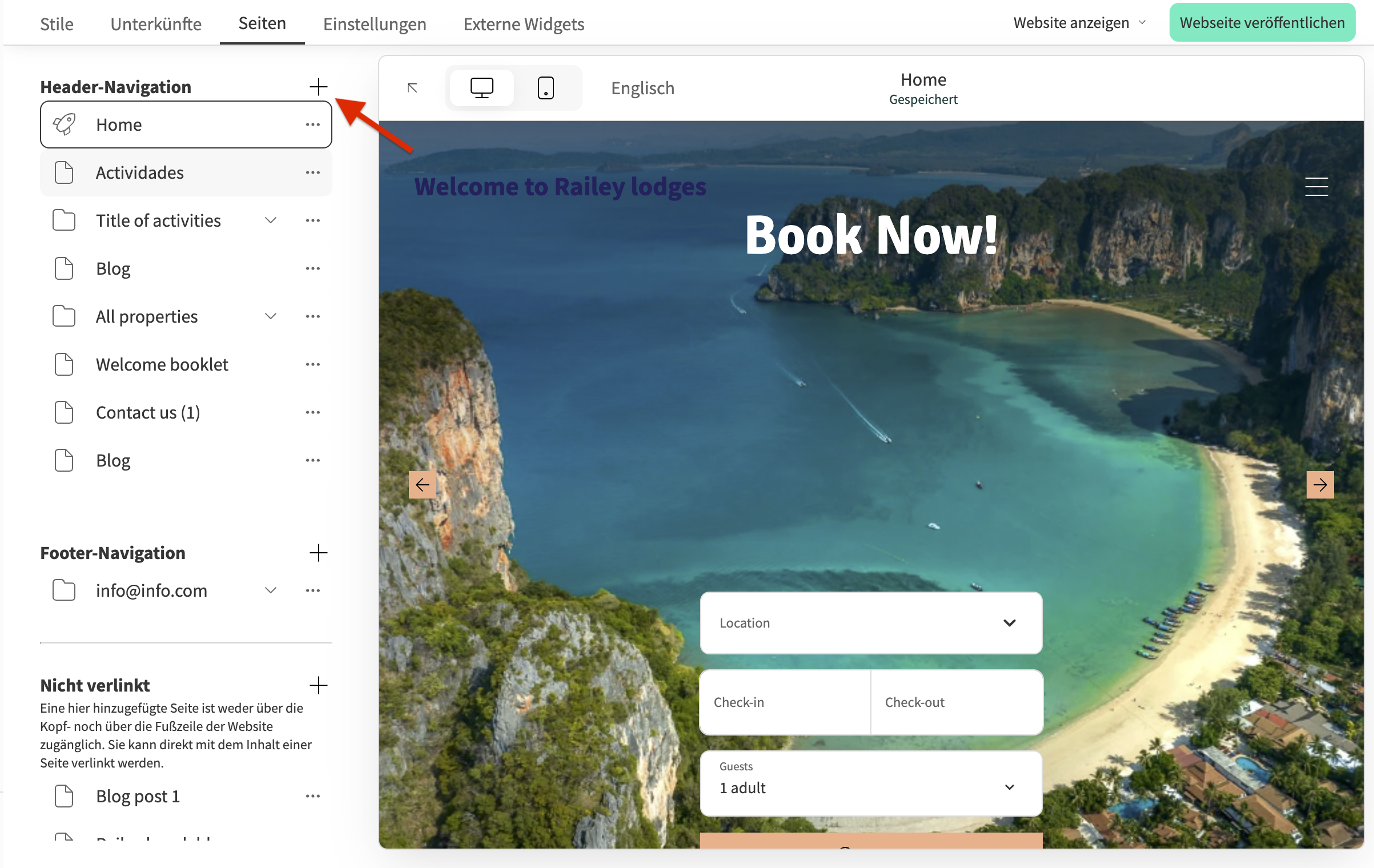Expand info@info.com footer folder
The image size is (1374, 868).
click(271, 590)
